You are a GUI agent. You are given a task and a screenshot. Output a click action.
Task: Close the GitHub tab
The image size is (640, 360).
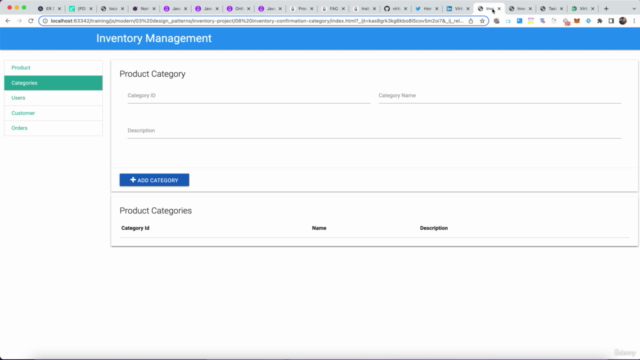coord(405,9)
